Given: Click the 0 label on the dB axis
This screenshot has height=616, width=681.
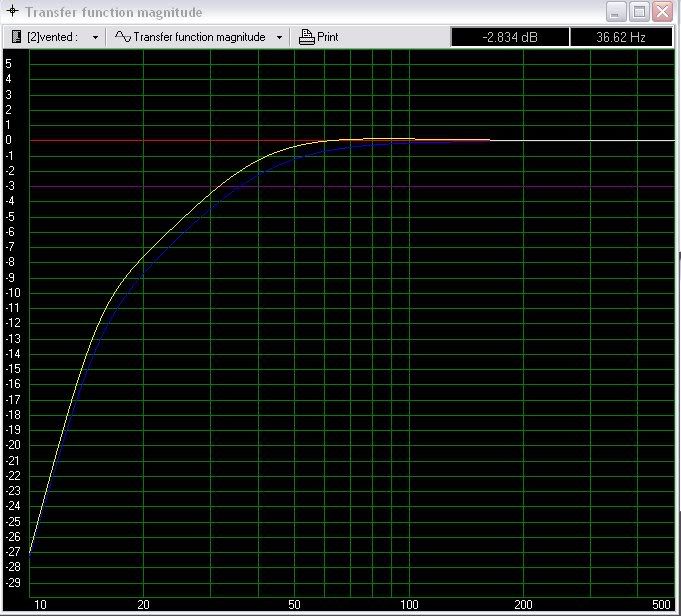Looking at the screenshot, I should pyautogui.click(x=8, y=140).
